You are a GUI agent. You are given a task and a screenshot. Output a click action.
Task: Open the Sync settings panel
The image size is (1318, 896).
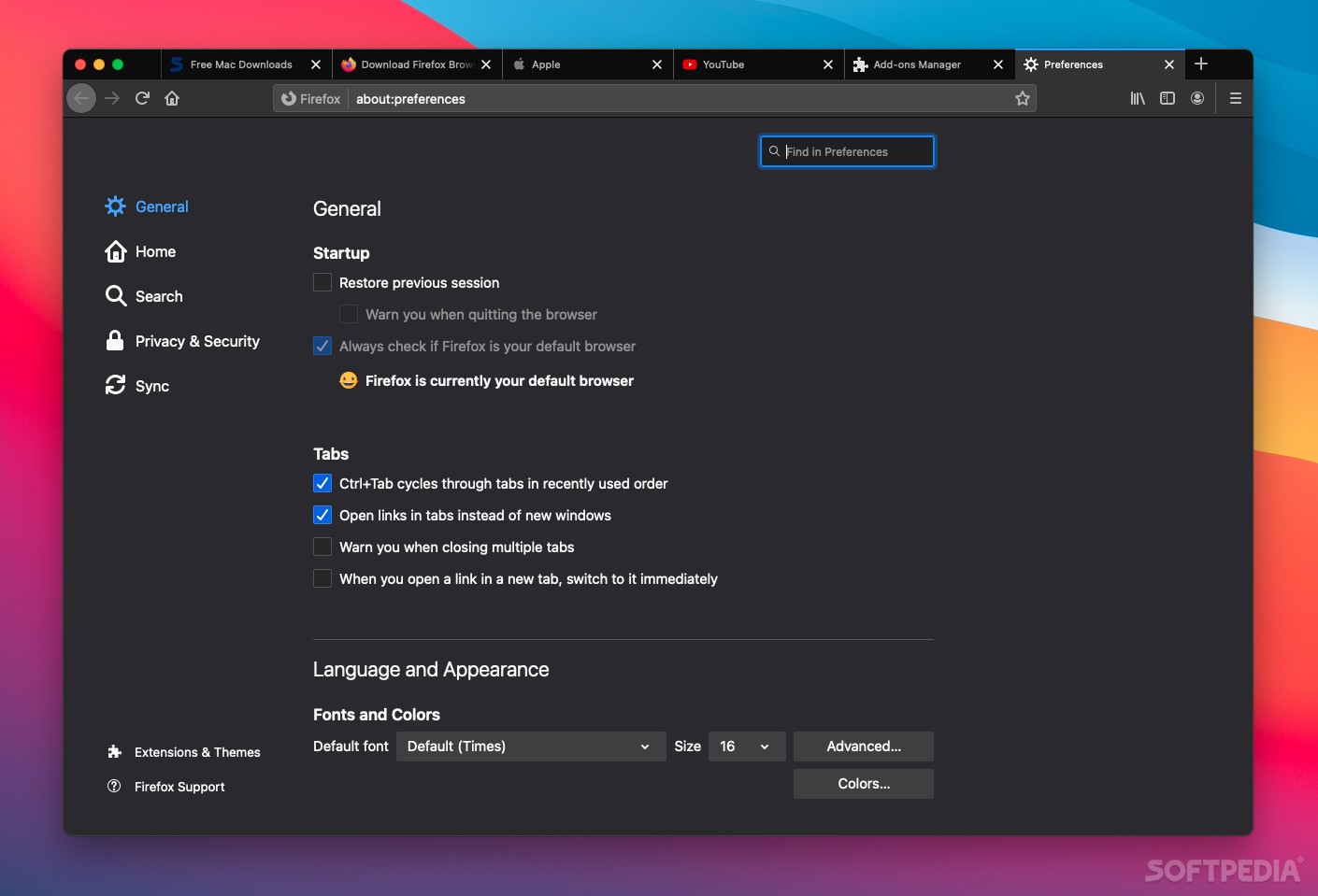tap(151, 385)
